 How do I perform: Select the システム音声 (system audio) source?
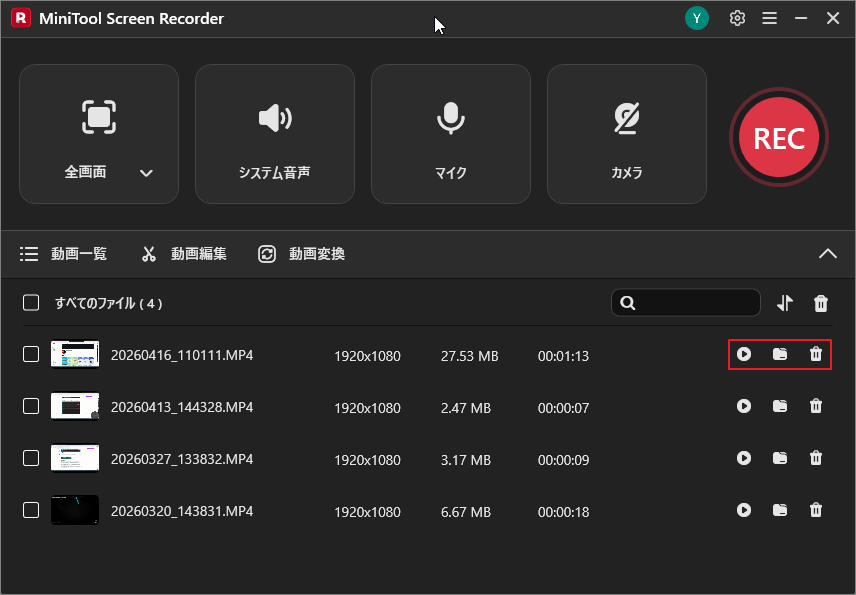(275, 133)
